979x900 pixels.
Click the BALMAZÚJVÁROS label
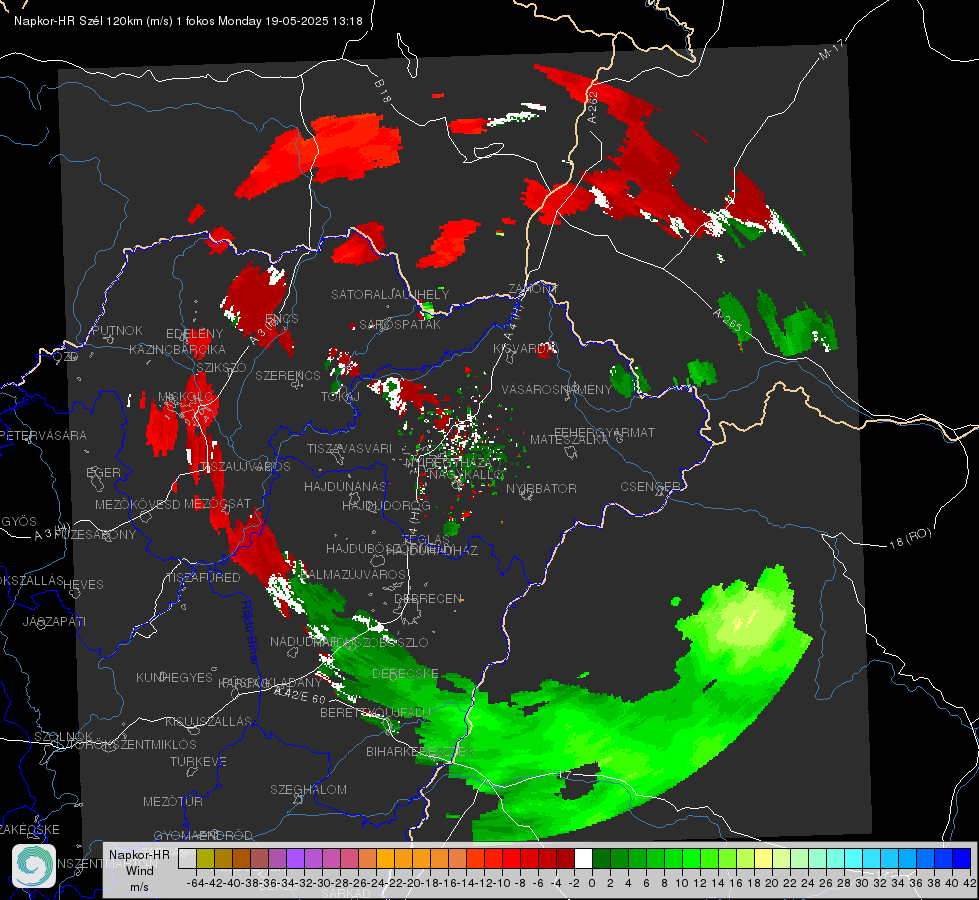coord(352,574)
